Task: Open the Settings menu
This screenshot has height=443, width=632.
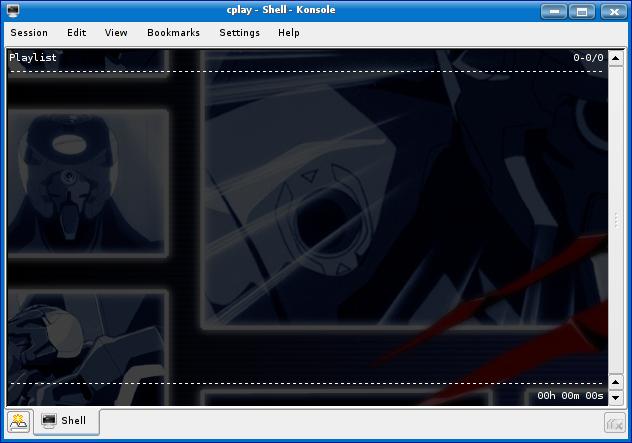Action: [x=239, y=32]
